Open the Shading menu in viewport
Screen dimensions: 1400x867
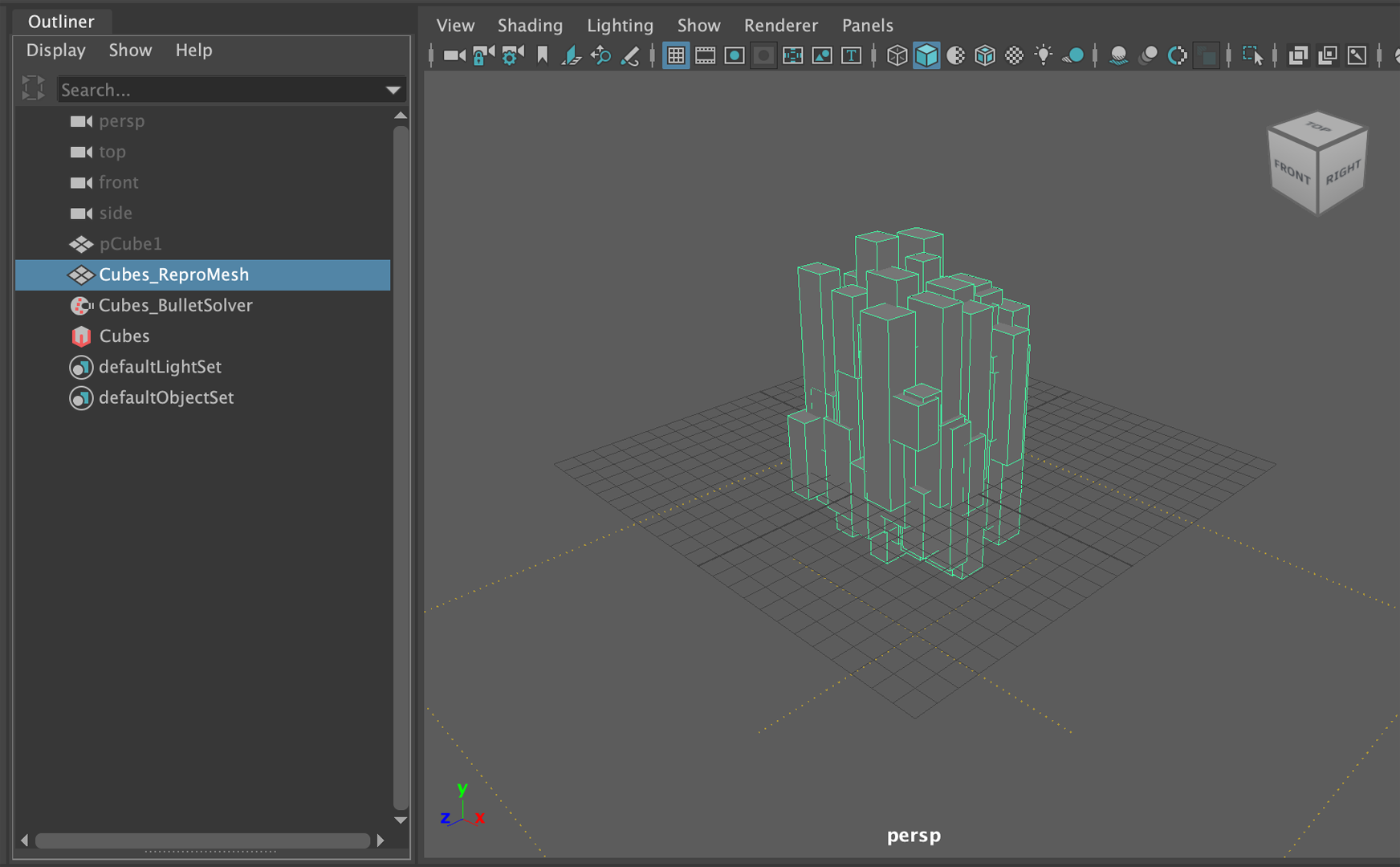point(530,26)
